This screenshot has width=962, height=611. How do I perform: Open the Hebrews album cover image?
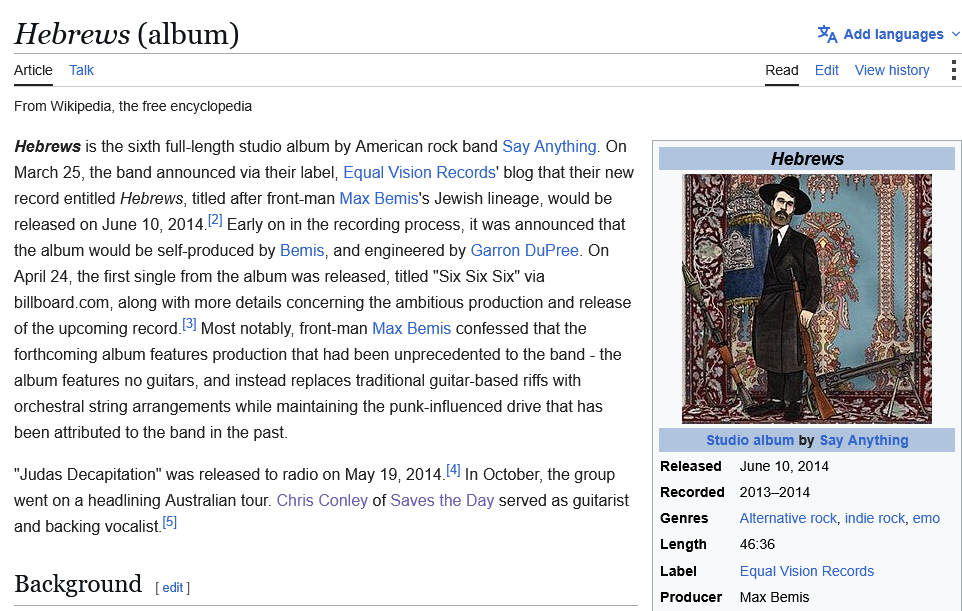click(x=807, y=299)
